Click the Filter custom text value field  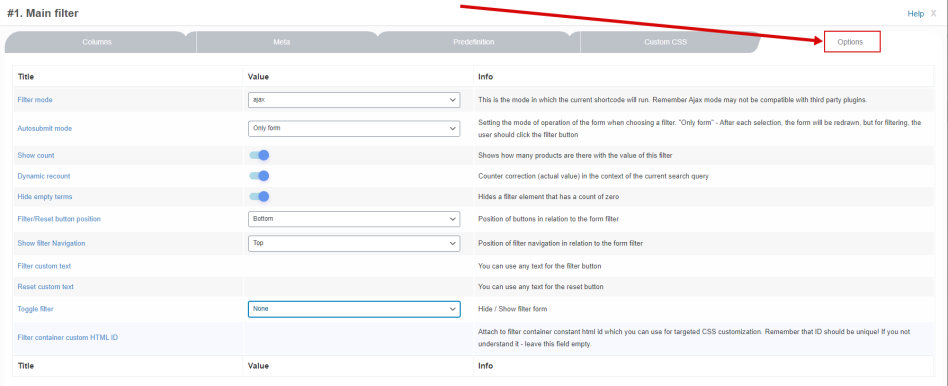(358, 266)
